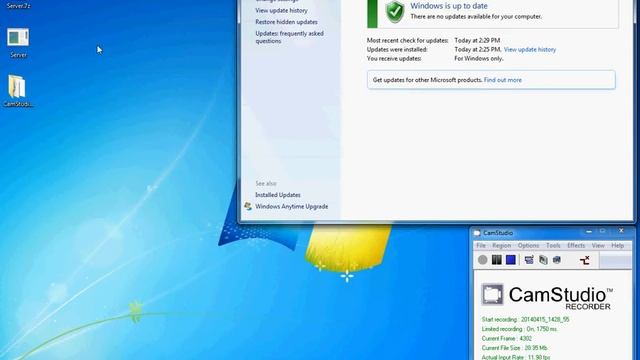Viewport: 640px width, 360px height.
Task: Minimize the CamStudio window
Action: click(x=589, y=231)
